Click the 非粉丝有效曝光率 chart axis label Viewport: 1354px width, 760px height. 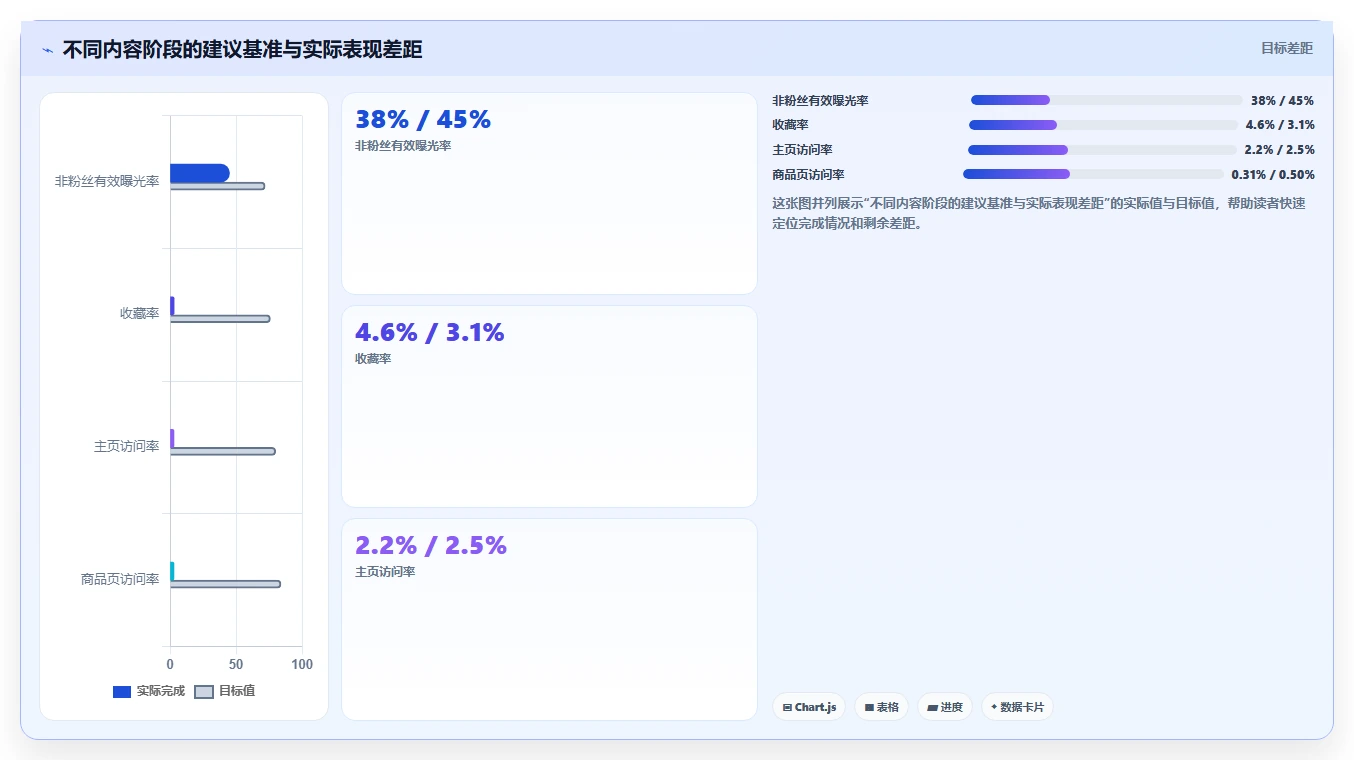click(107, 181)
